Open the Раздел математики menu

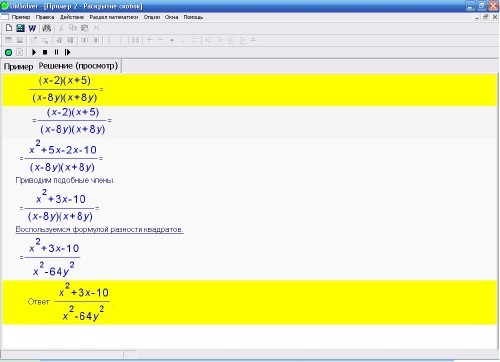point(114,17)
